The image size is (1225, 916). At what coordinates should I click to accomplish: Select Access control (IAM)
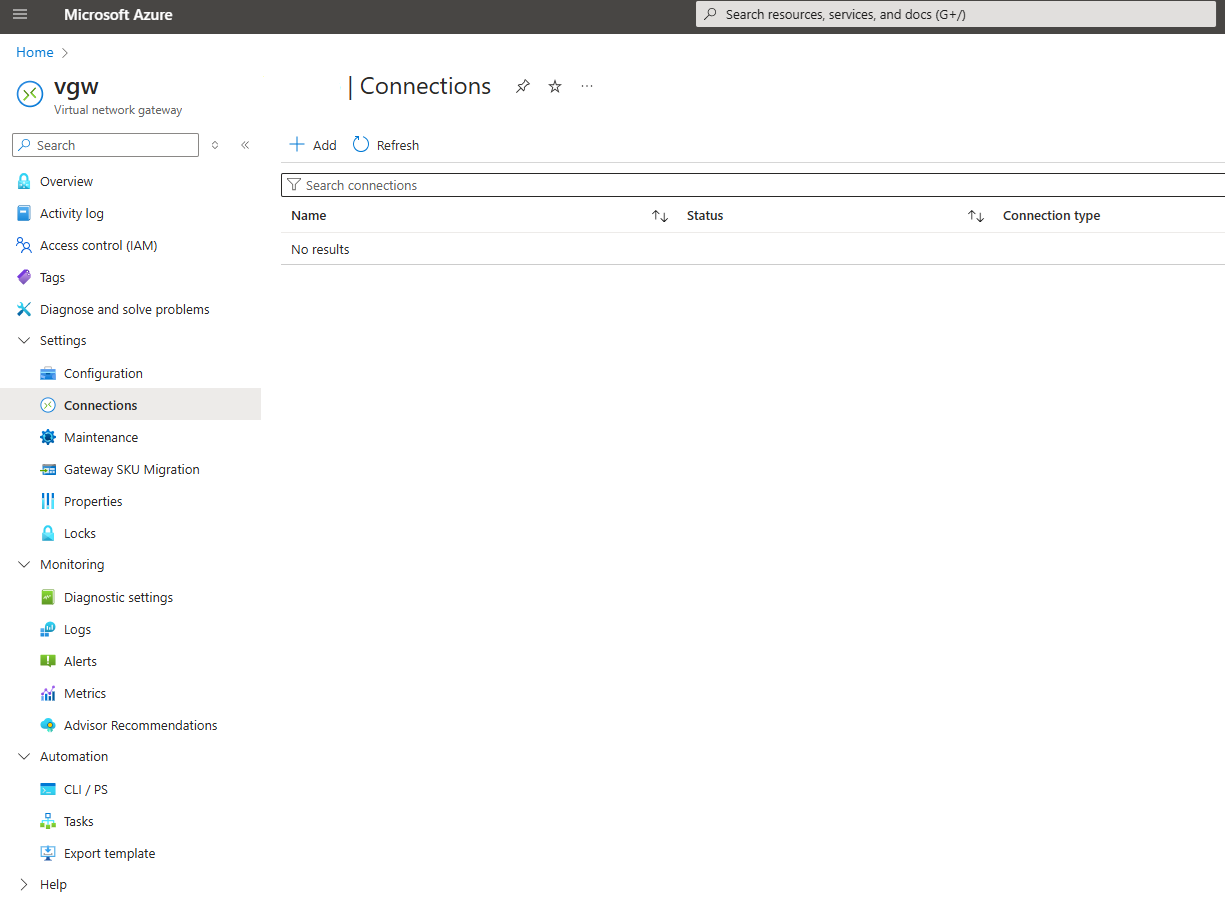[98, 245]
